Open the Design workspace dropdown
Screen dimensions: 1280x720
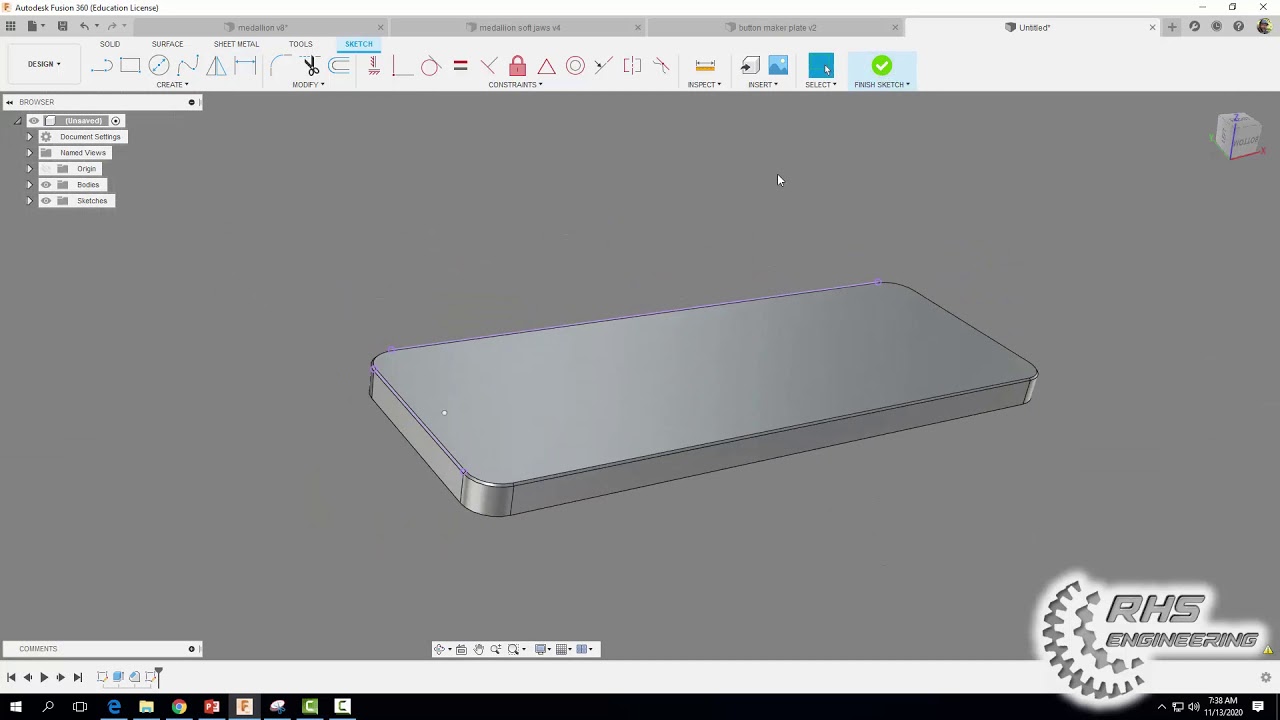(44, 64)
